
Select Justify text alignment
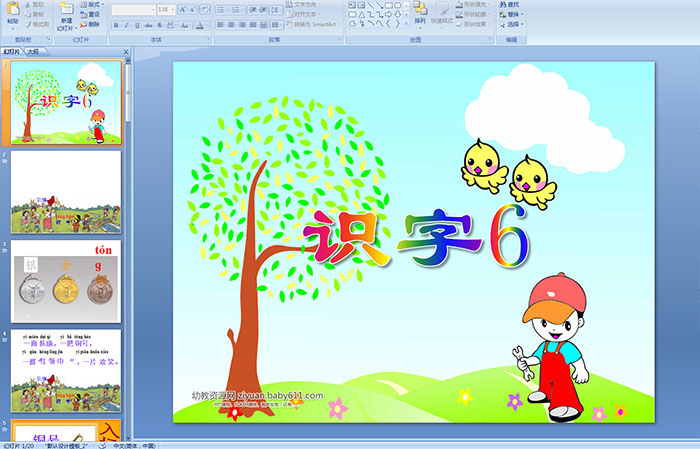pyautogui.click(x=253, y=25)
